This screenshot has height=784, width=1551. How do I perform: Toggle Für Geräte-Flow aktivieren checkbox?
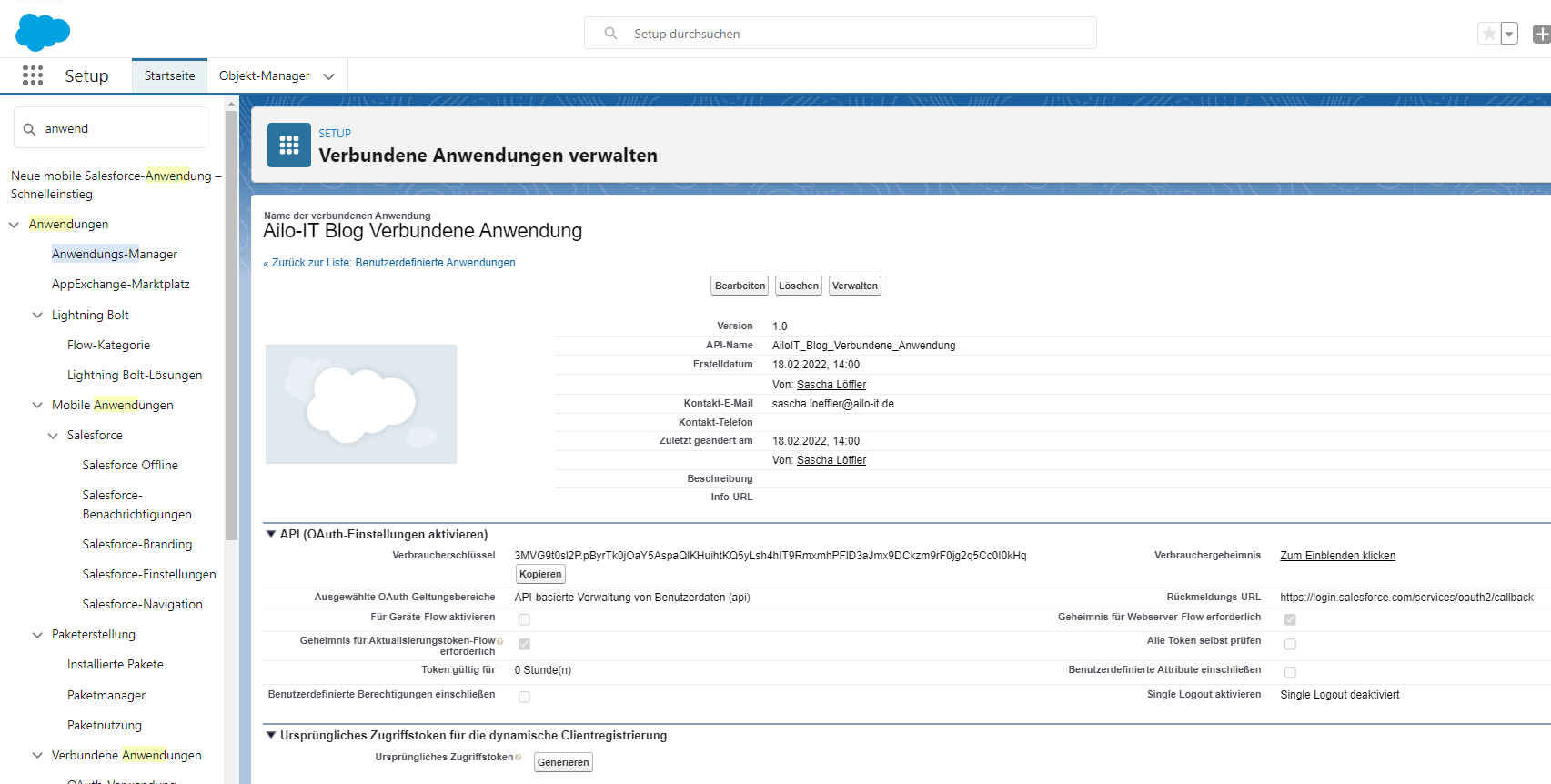[524, 619]
